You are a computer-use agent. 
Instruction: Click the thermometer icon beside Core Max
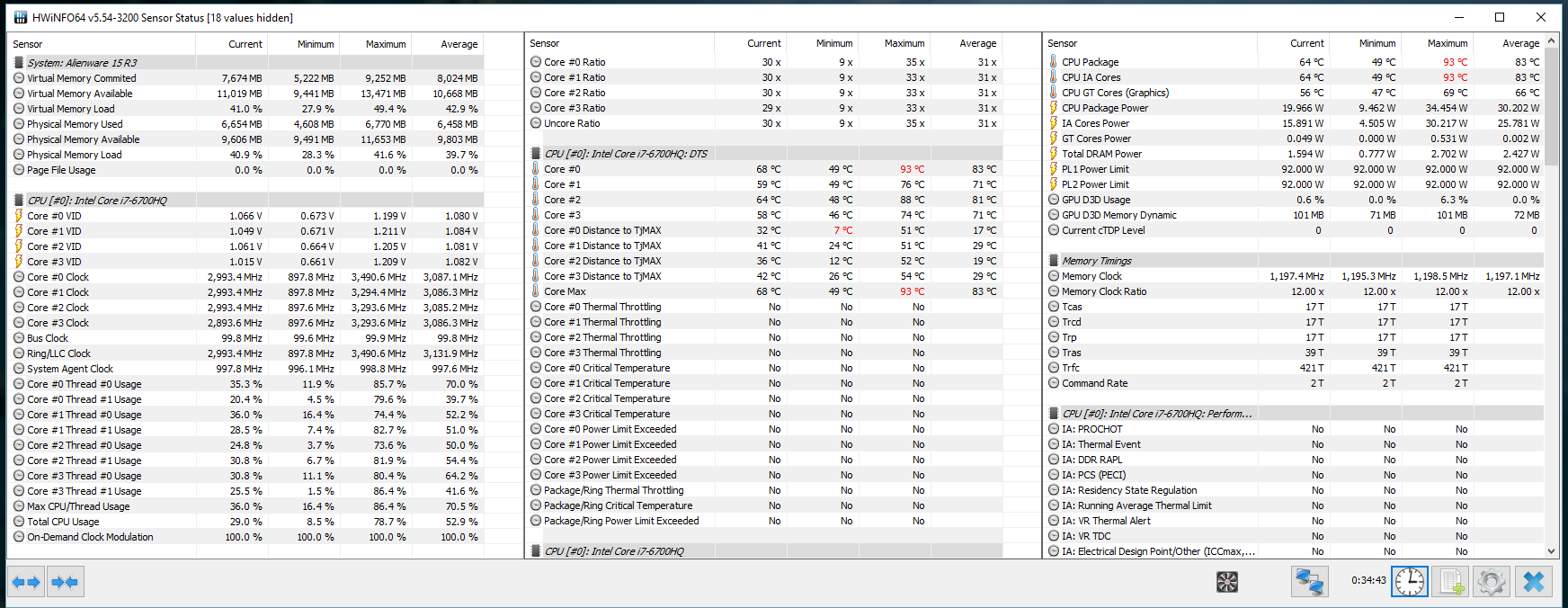[536, 291]
